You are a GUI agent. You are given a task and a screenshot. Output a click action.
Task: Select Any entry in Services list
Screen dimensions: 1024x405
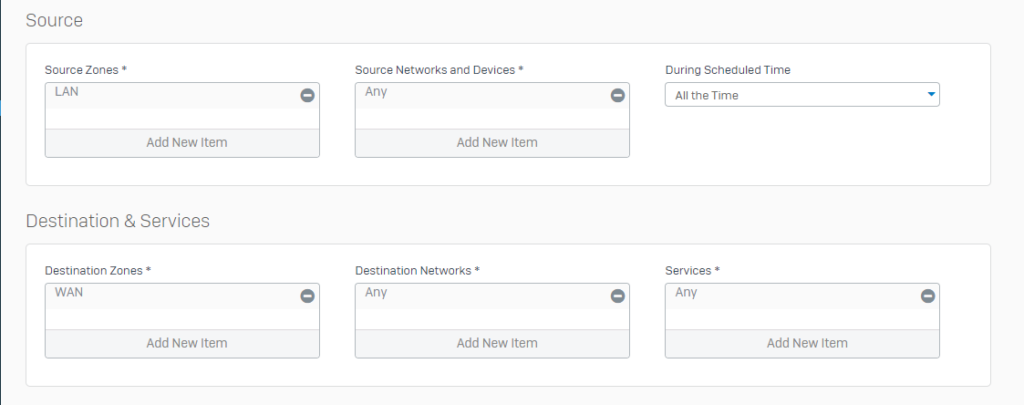point(686,293)
